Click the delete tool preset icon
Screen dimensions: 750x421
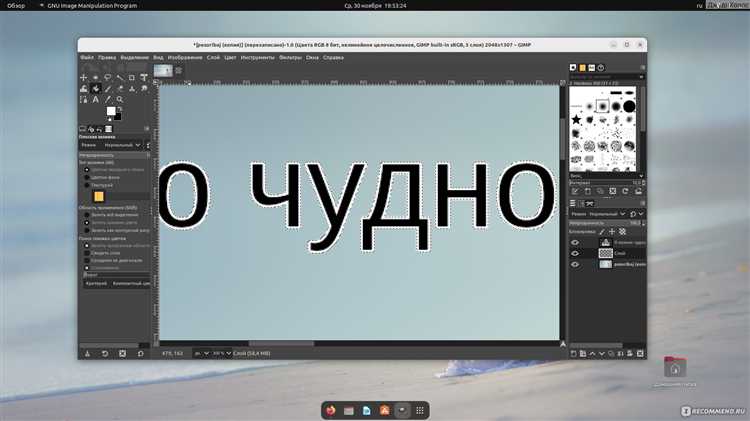click(122, 354)
